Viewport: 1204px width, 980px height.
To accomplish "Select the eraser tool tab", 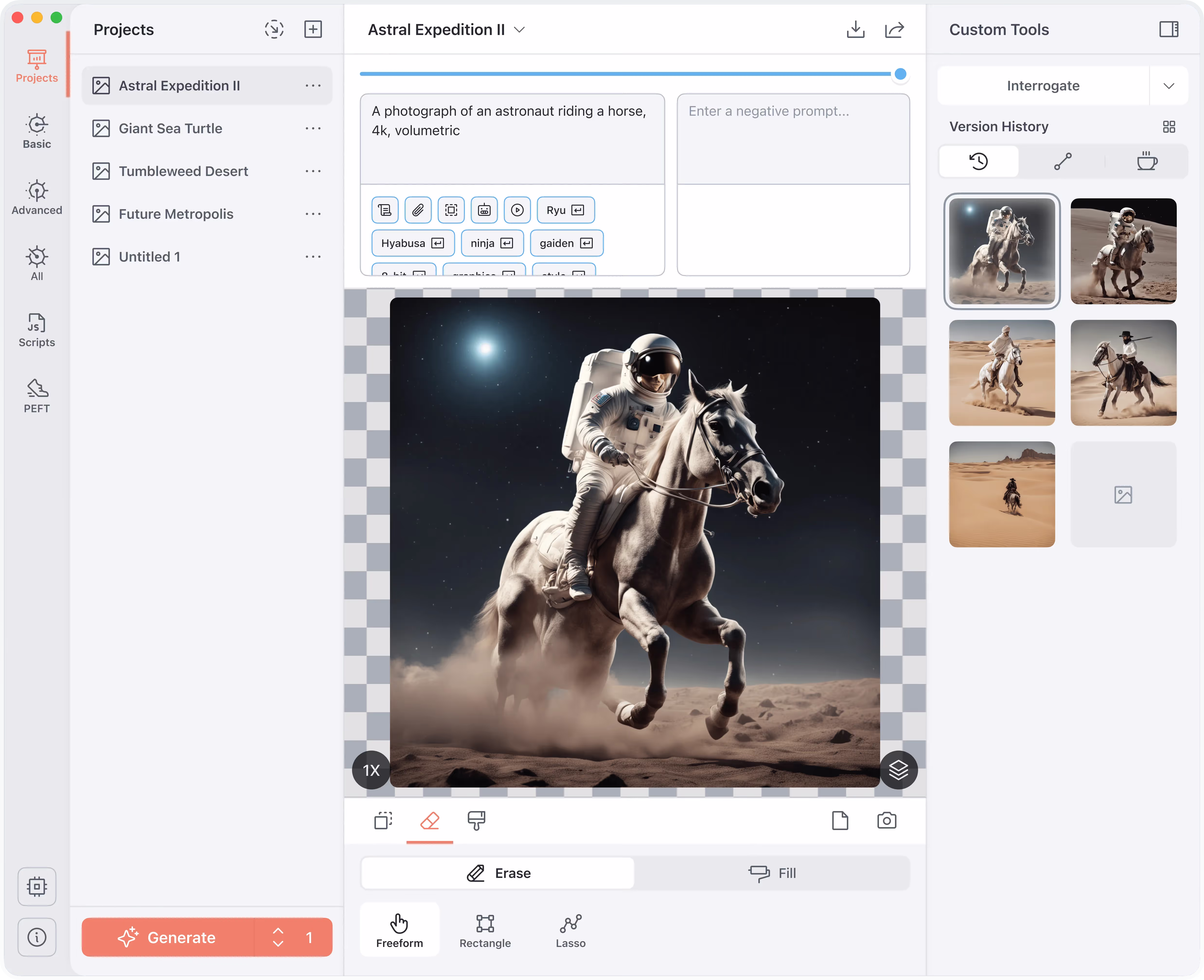I will click(430, 821).
